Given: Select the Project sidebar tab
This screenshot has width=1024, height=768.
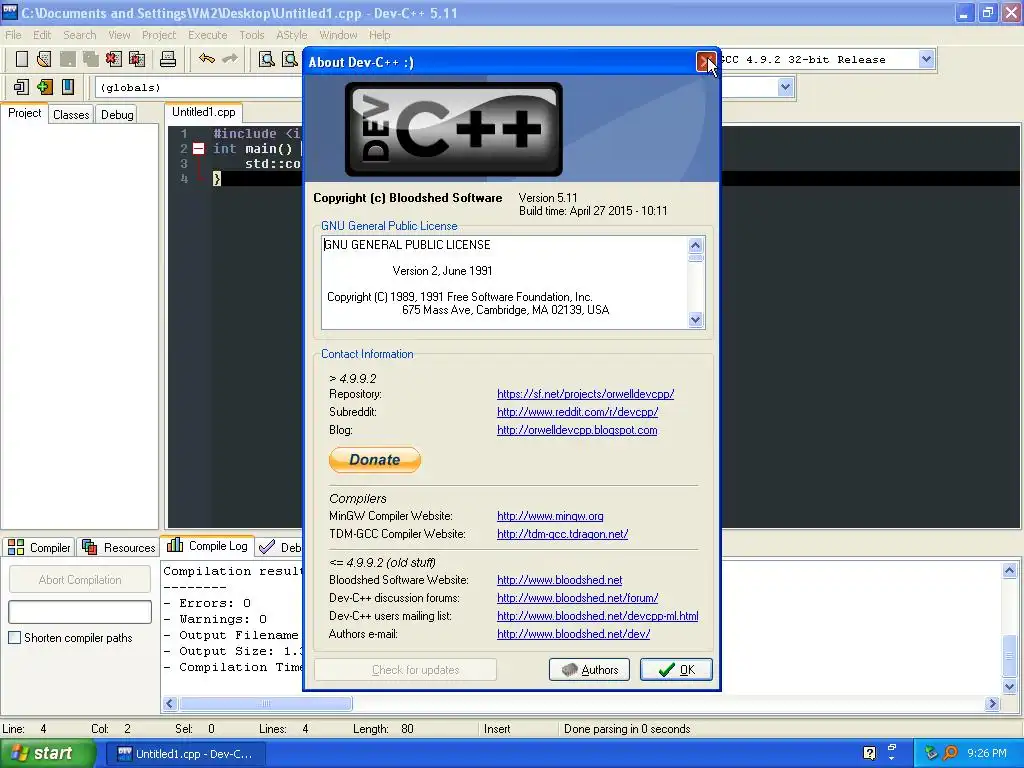Looking at the screenshot, I should click(x=24, y=113).
